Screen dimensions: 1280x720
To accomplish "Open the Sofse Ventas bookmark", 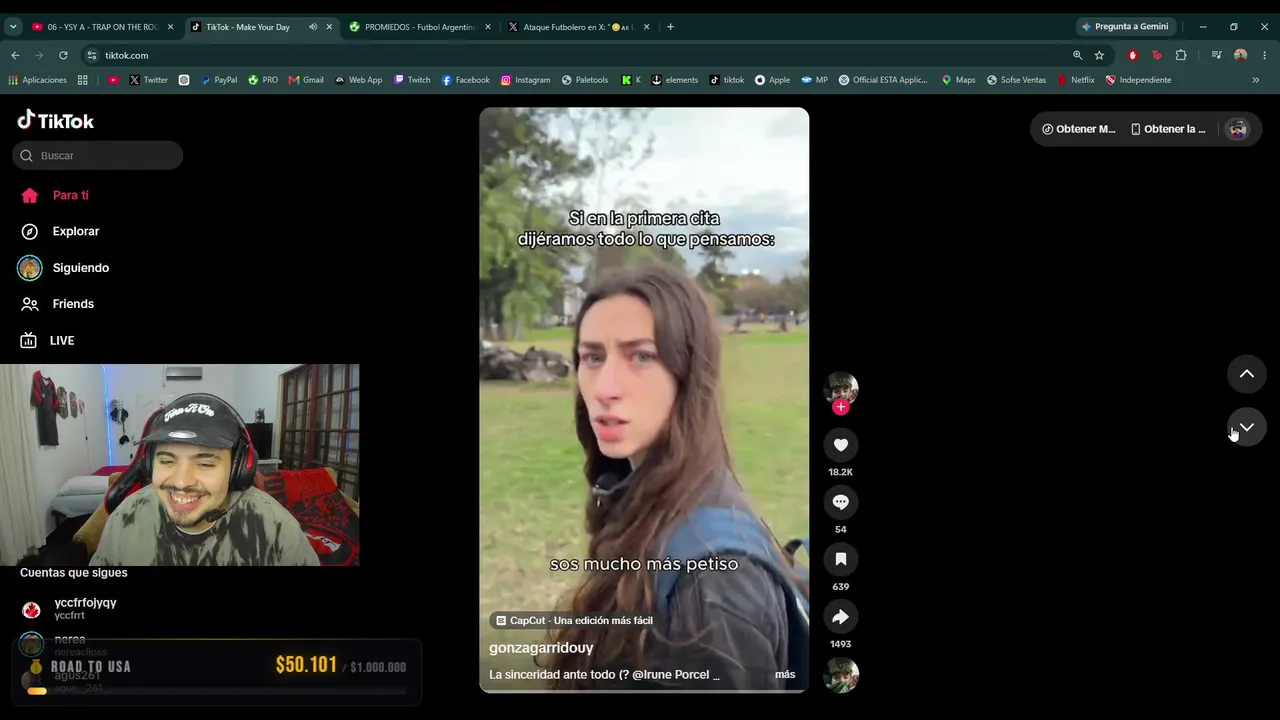I will click(x=1016, y=80).
